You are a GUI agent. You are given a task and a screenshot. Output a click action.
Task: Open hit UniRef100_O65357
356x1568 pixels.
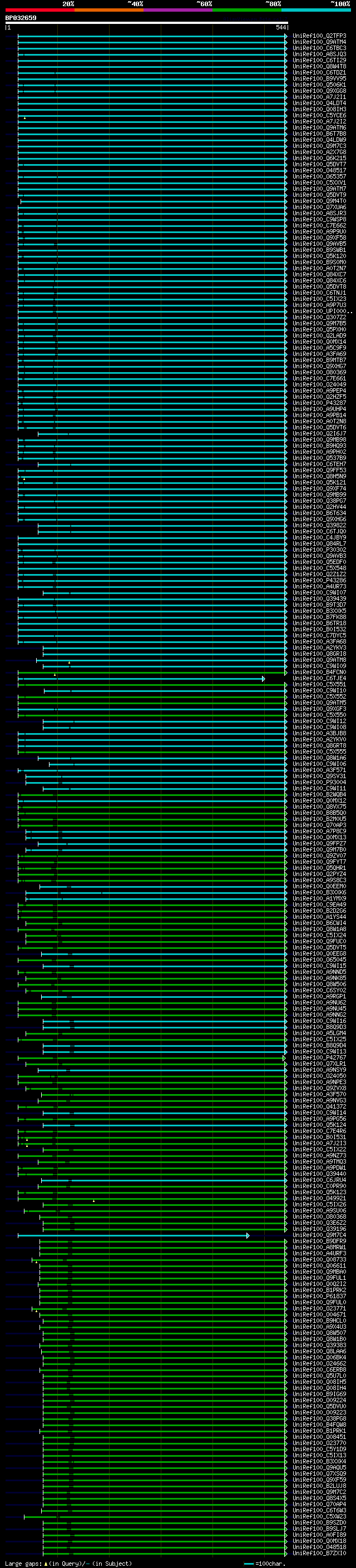click(x=319, y=176)
